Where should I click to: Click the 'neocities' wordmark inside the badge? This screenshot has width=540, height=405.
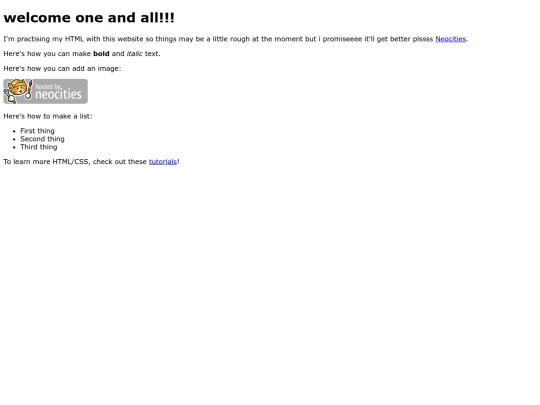click(58, 94)
